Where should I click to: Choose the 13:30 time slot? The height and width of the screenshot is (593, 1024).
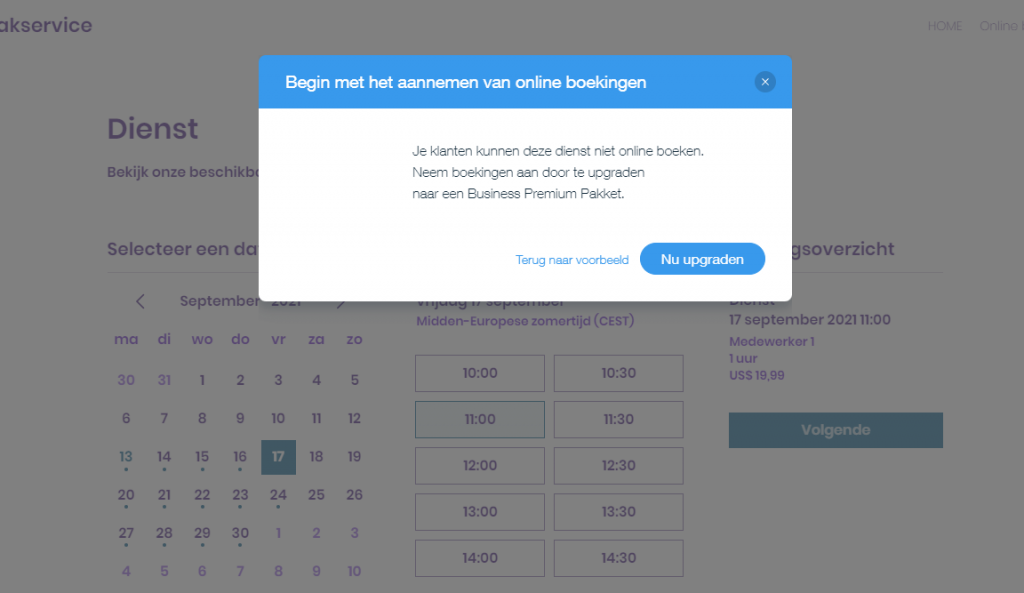(618, 511)
